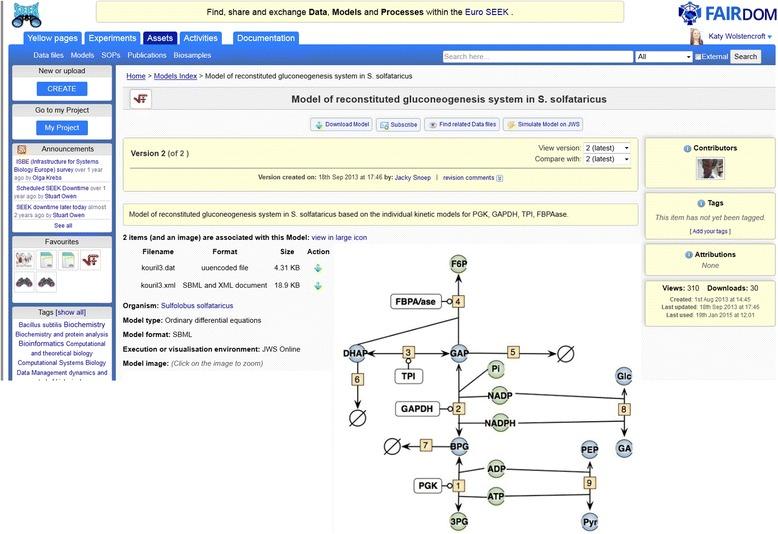Image resolution: width=778 pixels, height=534 pixels.
Task: Download the kouril3.xml file via arrow icon
Action: 318,286
